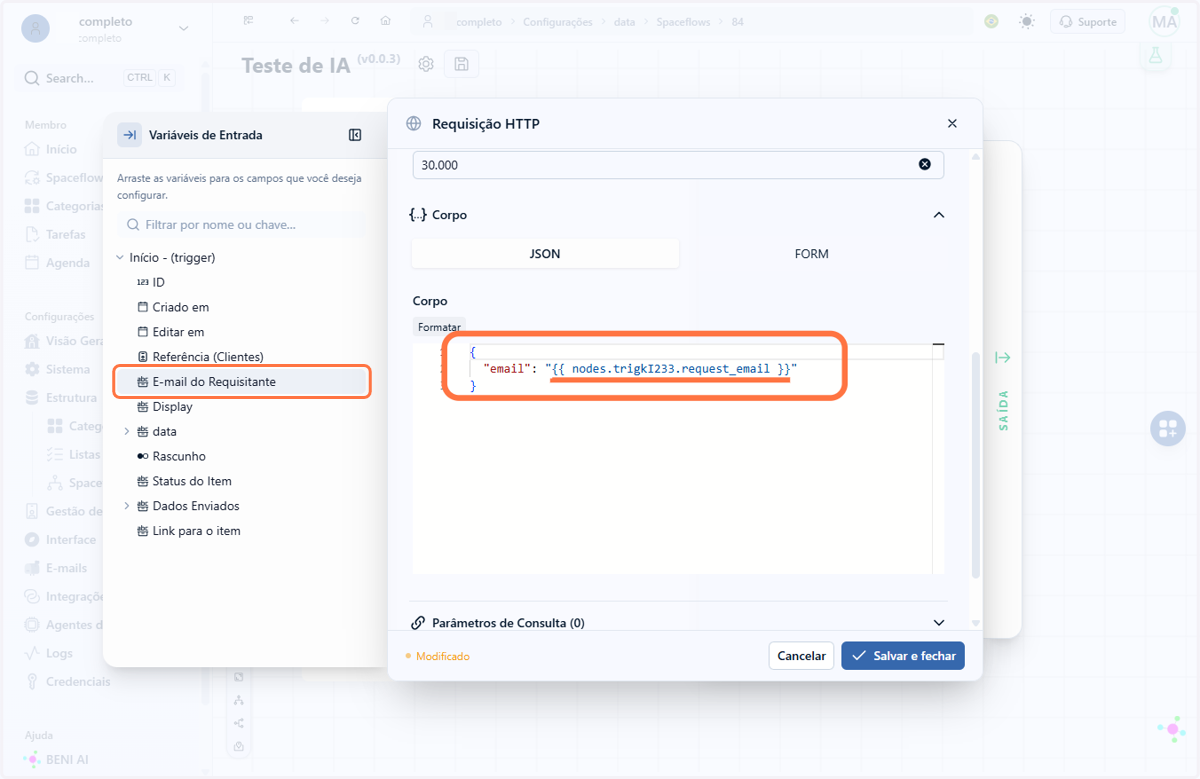Click the timeout field containing 30.000

(x=678, y=165)
